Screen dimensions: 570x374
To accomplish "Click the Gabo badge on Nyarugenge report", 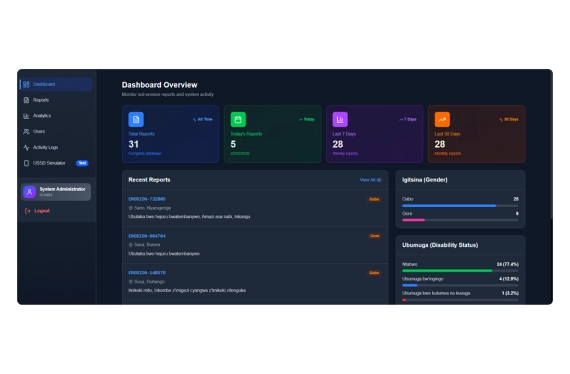I will click(x=374, y=199).
